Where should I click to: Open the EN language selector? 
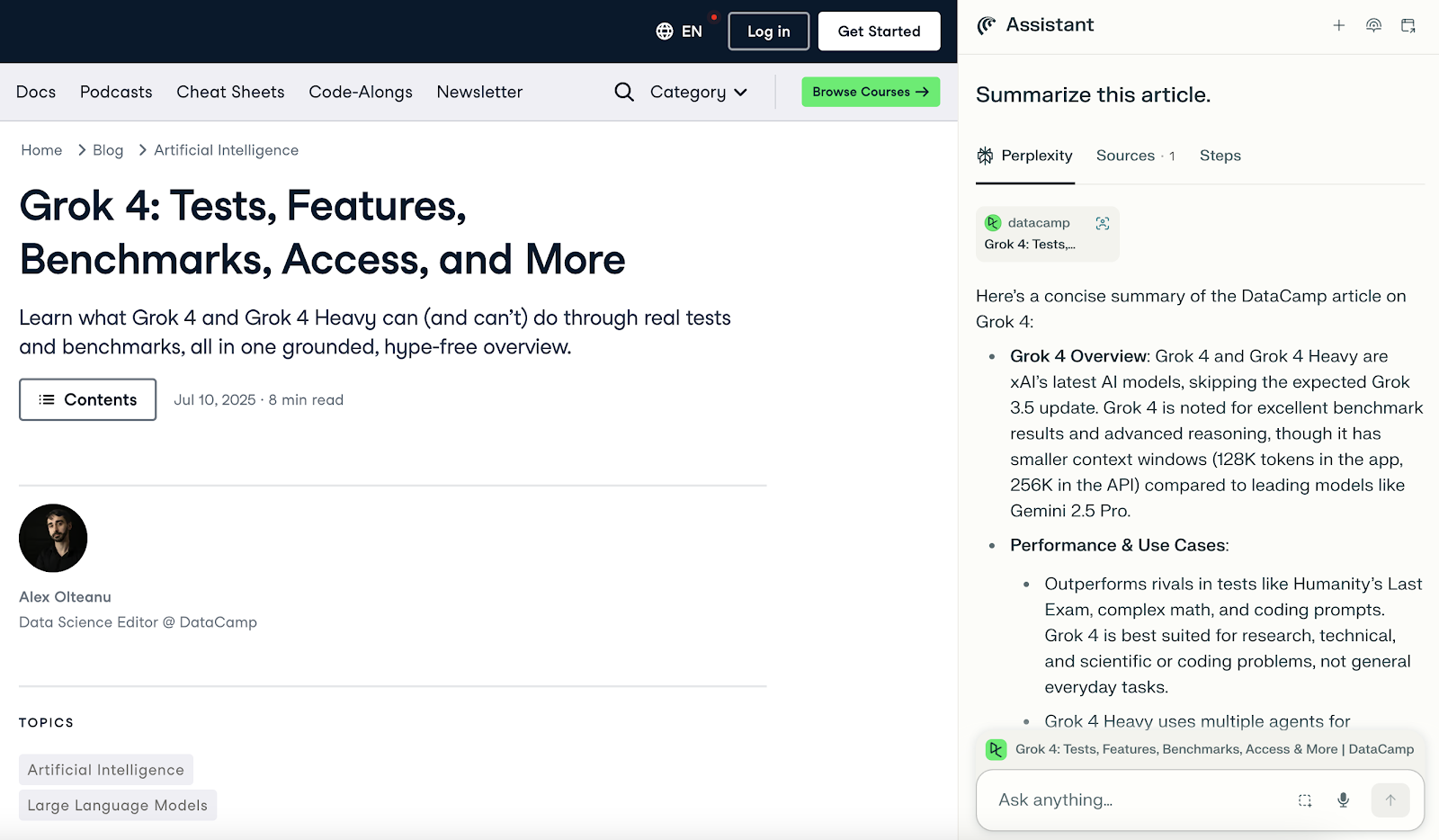[679, 31]
